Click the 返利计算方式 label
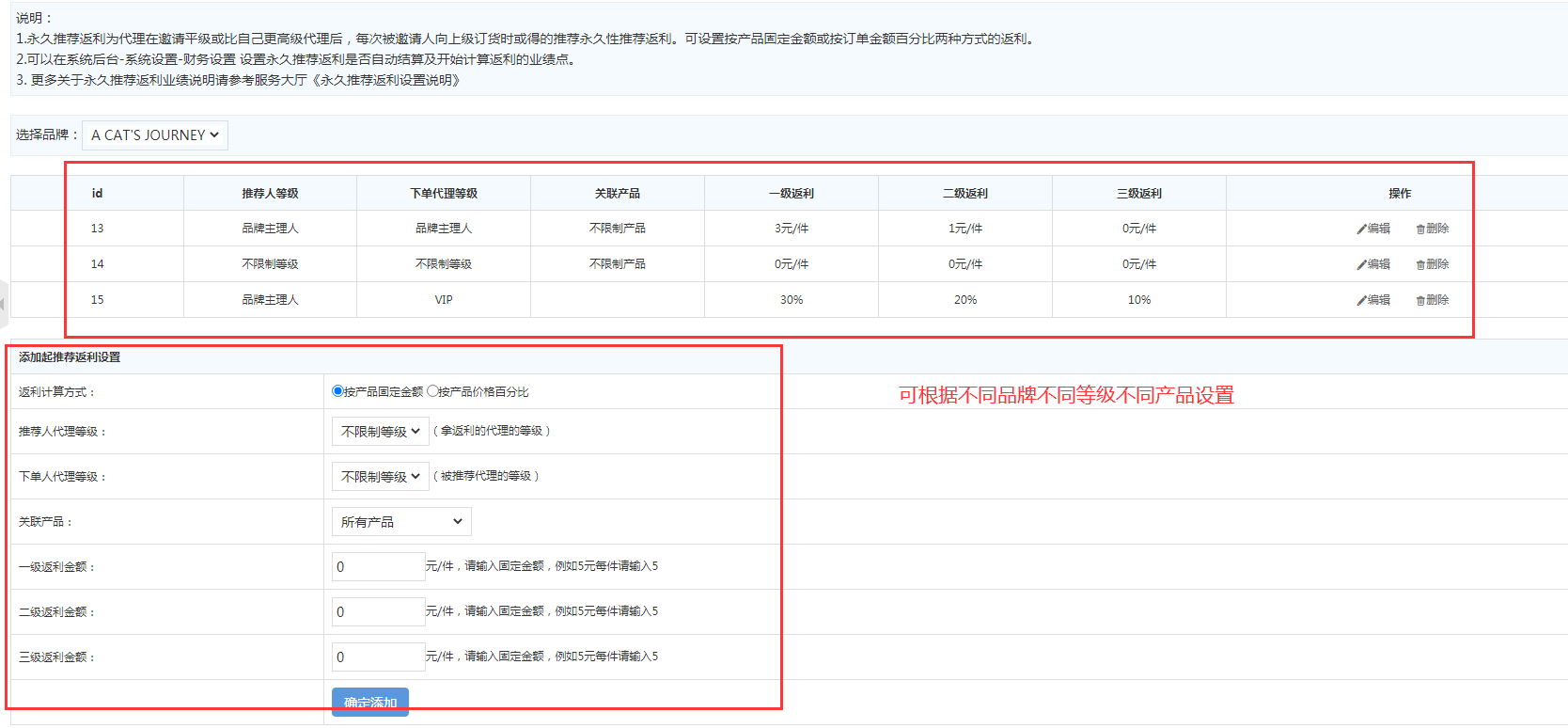 pos(56,392)
